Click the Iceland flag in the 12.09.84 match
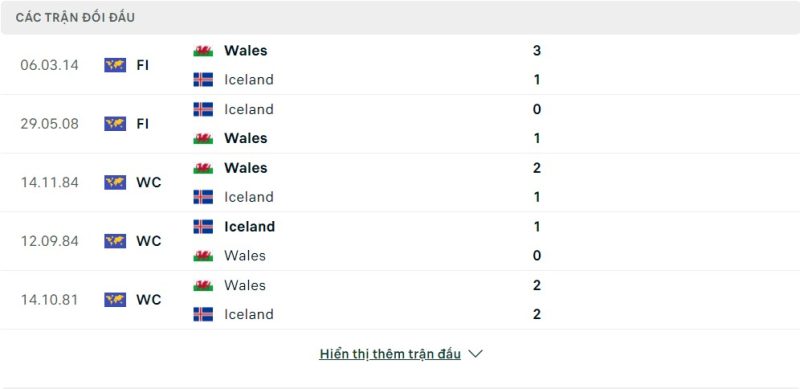Screen dimensions: 800x389 click(203, 227)
